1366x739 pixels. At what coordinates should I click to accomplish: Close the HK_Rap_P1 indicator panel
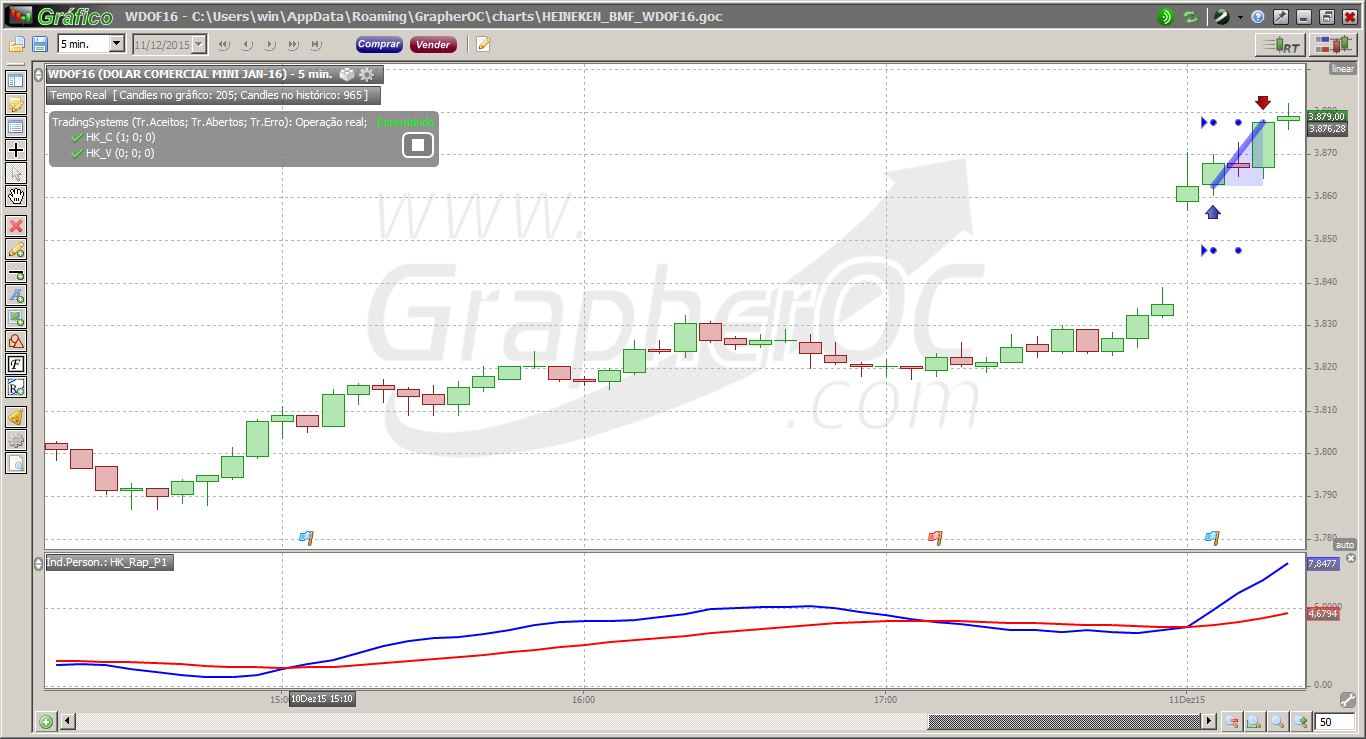tap(1350, 558)
